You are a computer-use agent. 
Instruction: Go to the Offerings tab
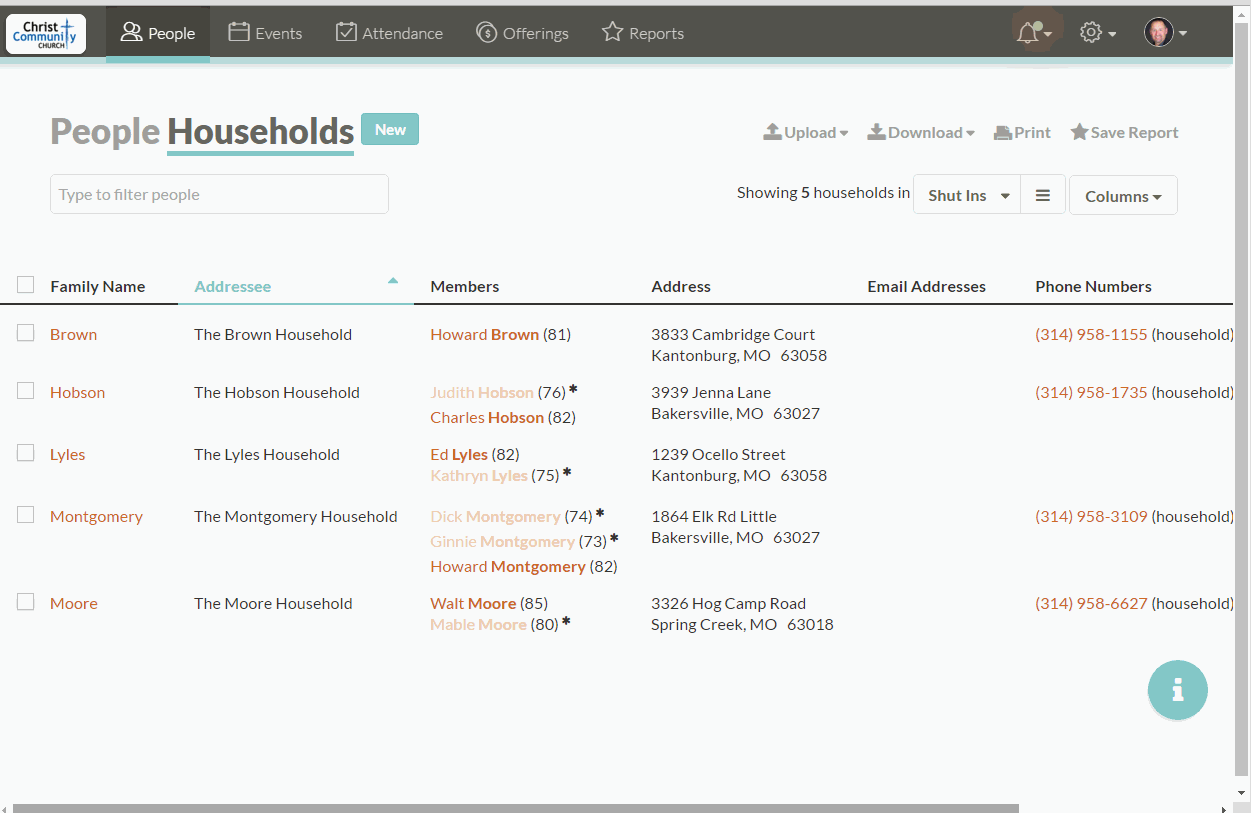522,33
